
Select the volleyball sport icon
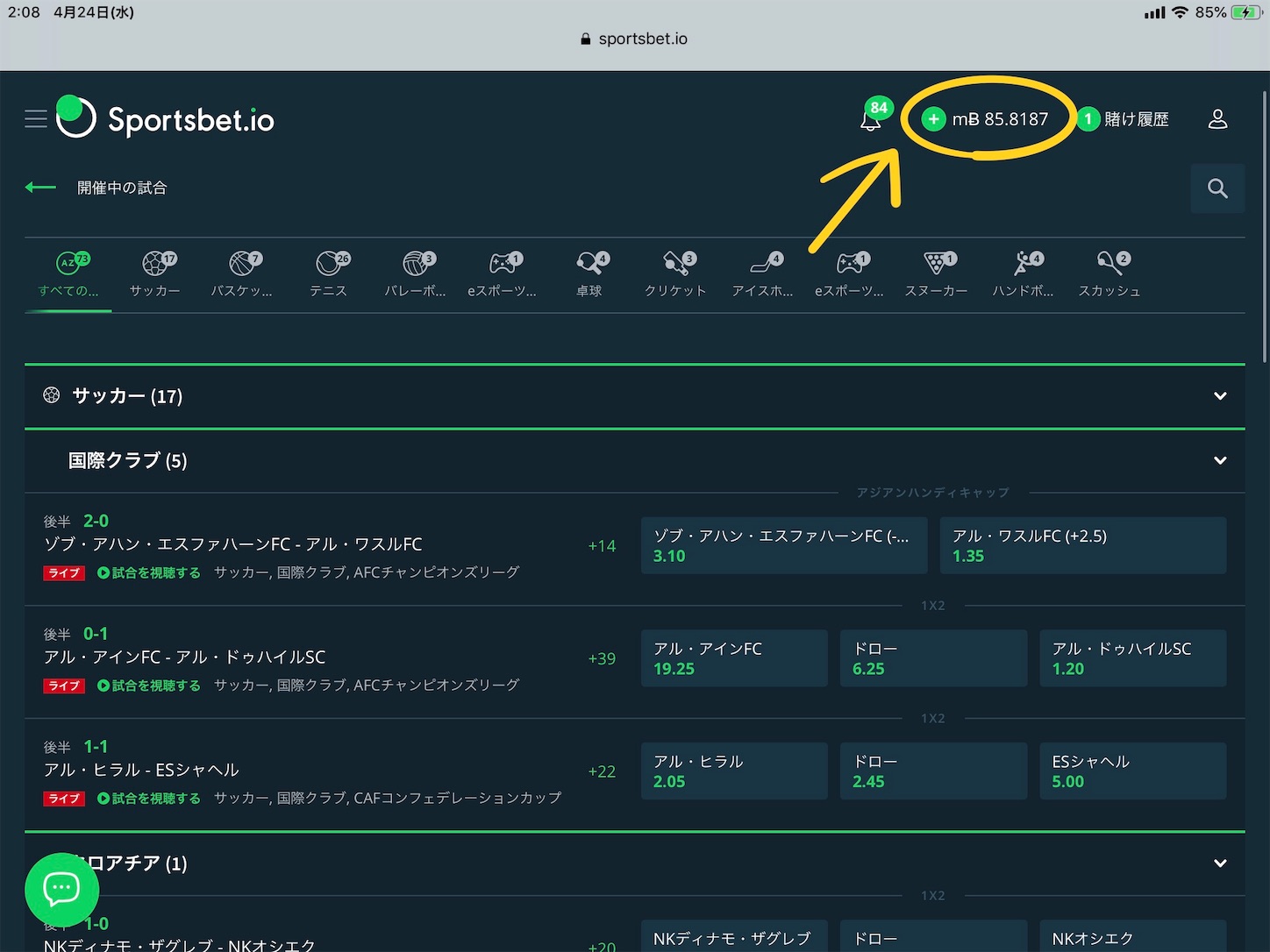click(416, 262)
